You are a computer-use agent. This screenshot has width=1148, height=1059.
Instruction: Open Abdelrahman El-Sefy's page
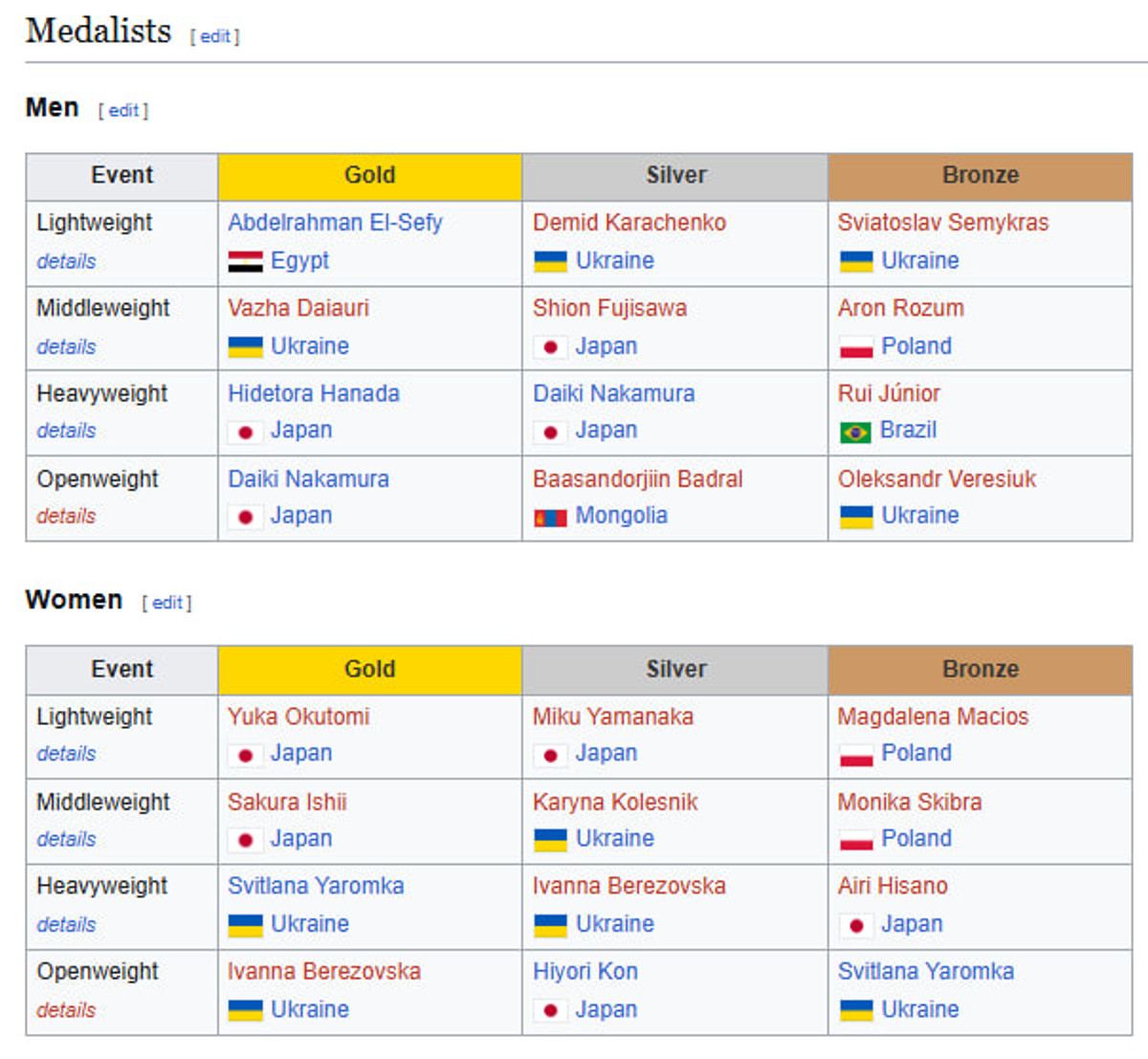[335, 223]
